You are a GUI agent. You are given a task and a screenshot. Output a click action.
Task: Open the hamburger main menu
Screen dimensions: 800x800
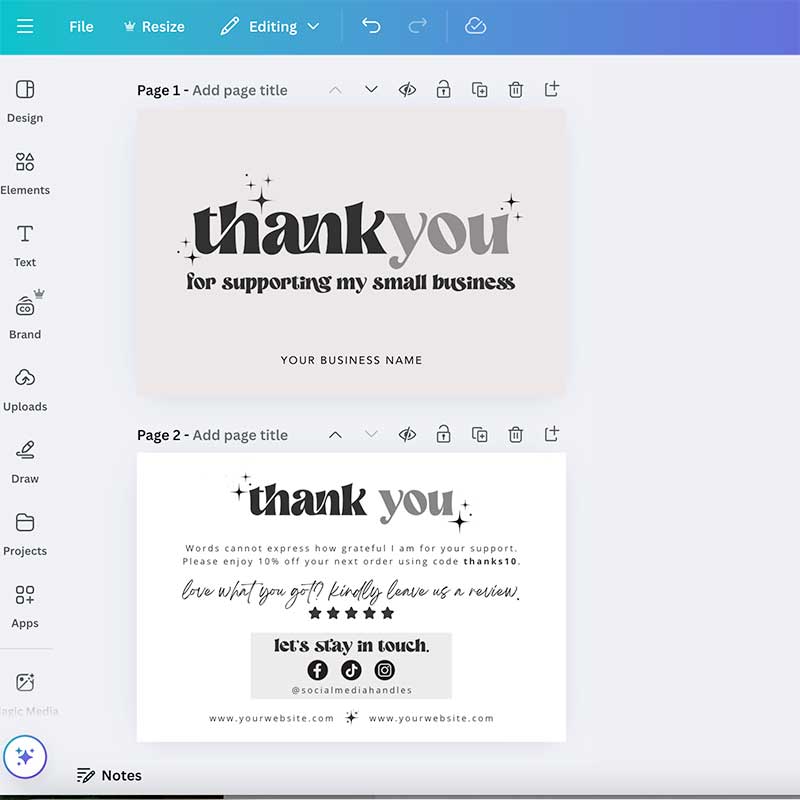click(24, 26)
